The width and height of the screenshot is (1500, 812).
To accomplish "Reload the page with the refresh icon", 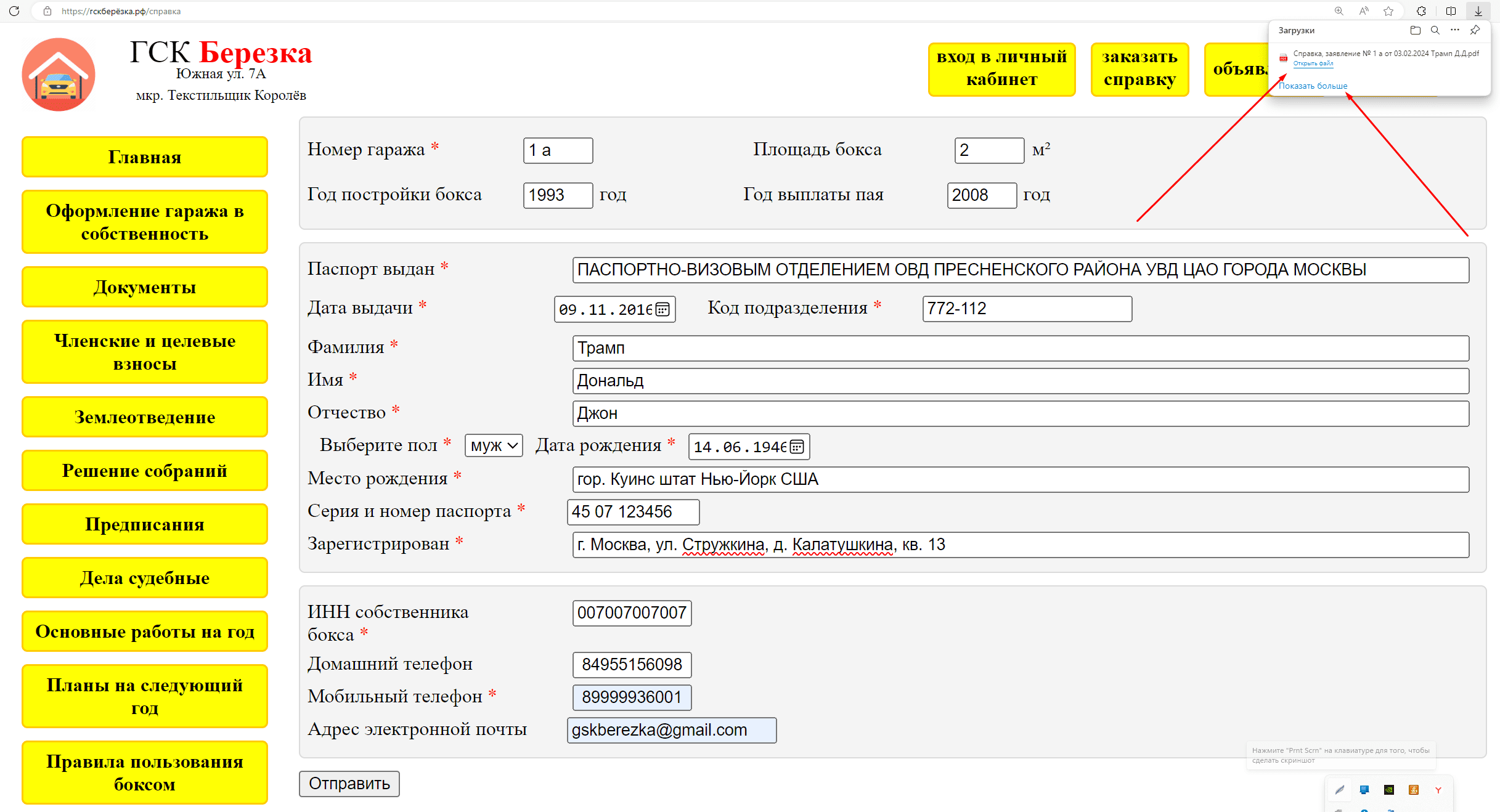I will (14, 11).
